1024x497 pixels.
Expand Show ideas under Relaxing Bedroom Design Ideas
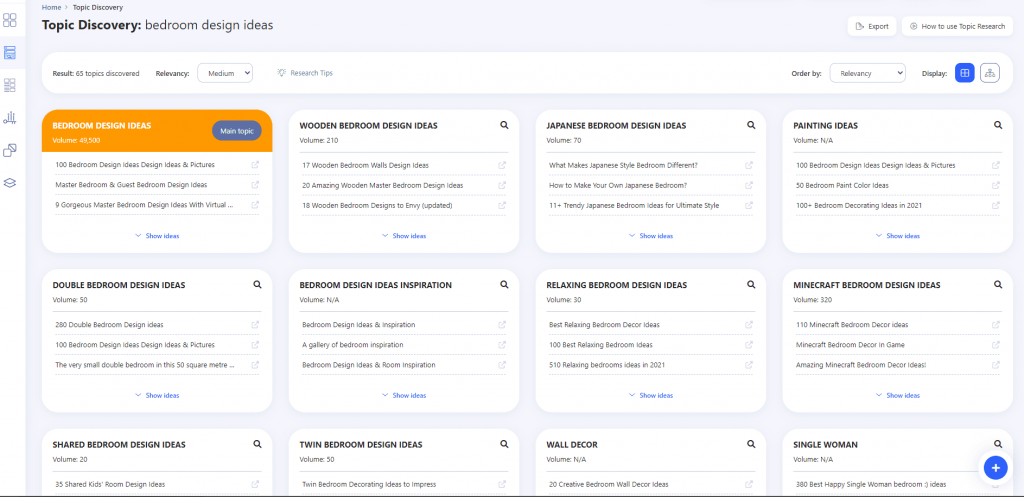point(650,395)
